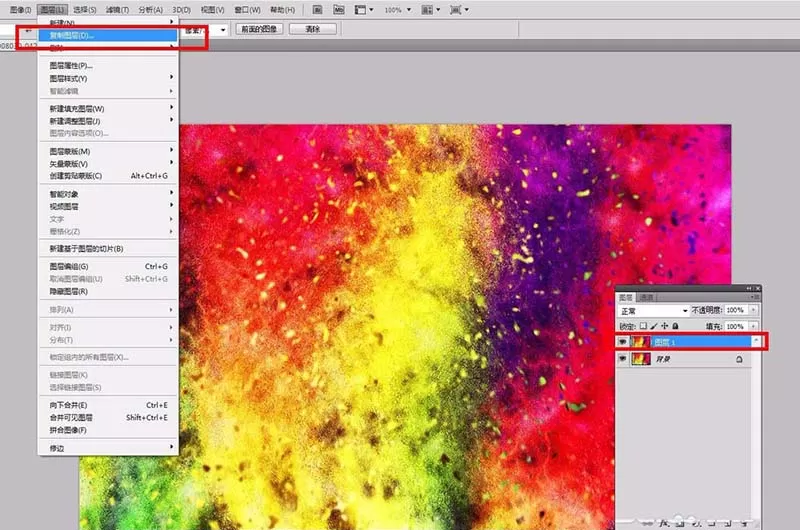
Task: Choose 复制图层(D)... from the menu
Action: [108, 35]
